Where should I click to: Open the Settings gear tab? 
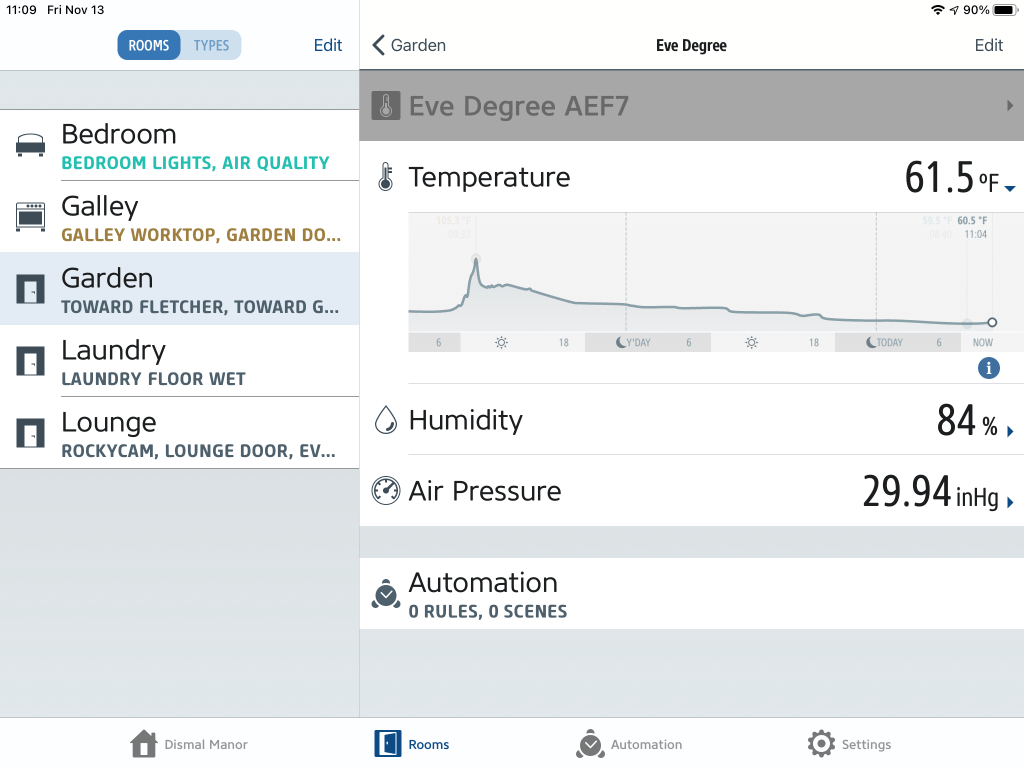[x=849, y=744]
